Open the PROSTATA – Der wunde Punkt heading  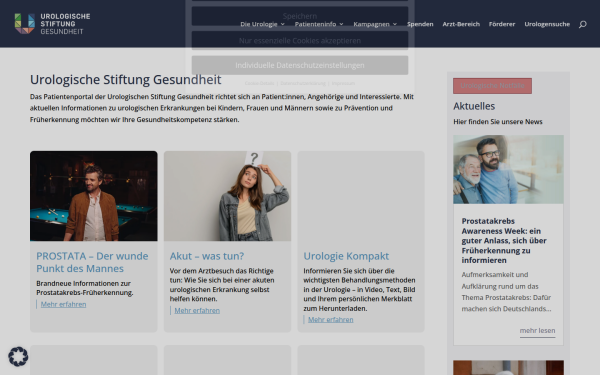[92, 262]
